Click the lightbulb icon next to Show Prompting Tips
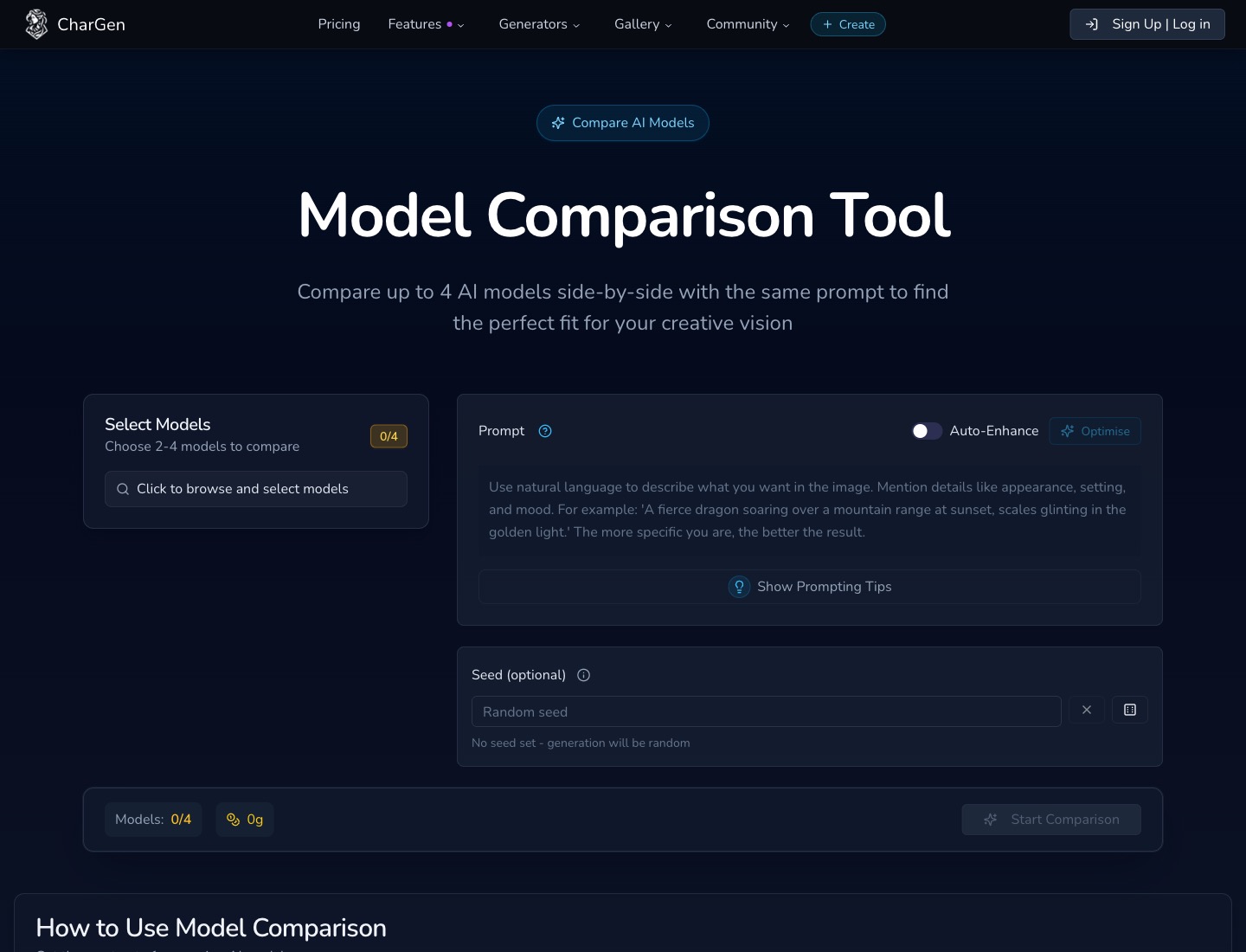Screen dimensions: 1246x952 pyautogui.click(x=739, y=587)
